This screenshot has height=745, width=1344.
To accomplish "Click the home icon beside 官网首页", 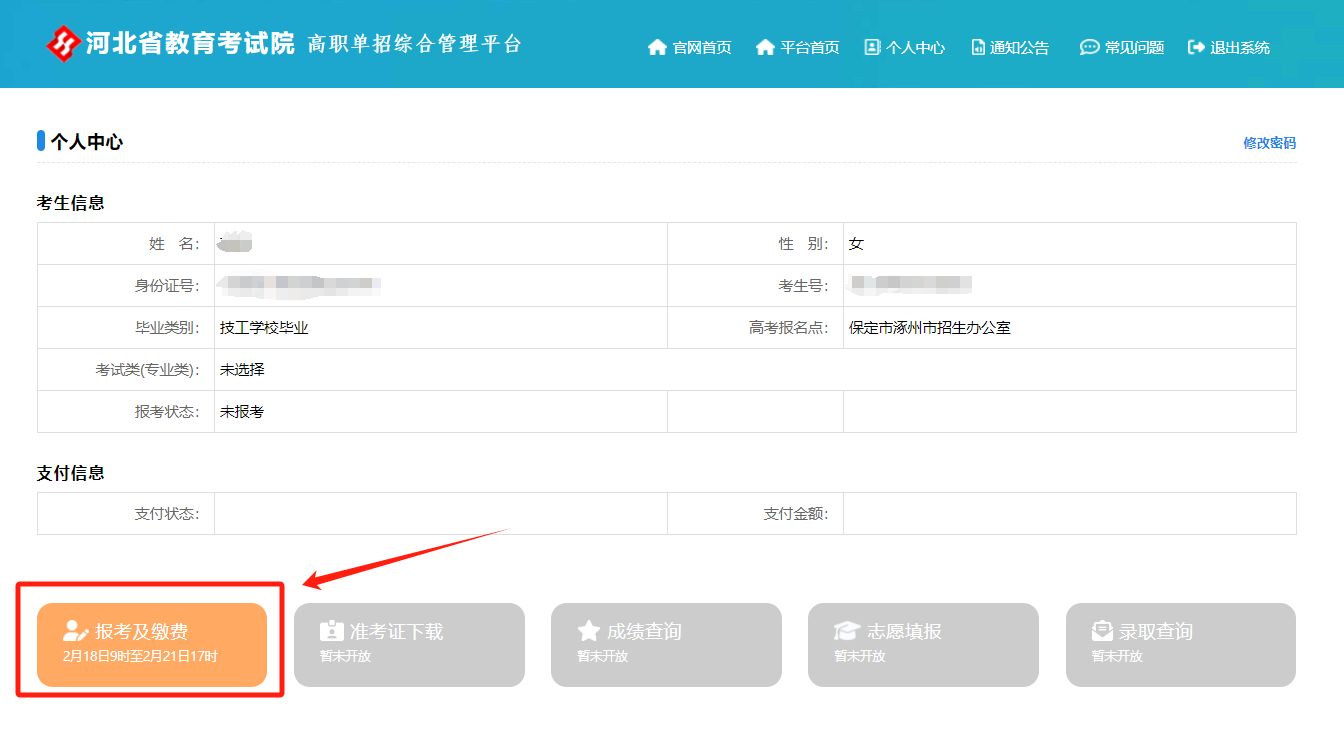I will click(x=657, y=47).
